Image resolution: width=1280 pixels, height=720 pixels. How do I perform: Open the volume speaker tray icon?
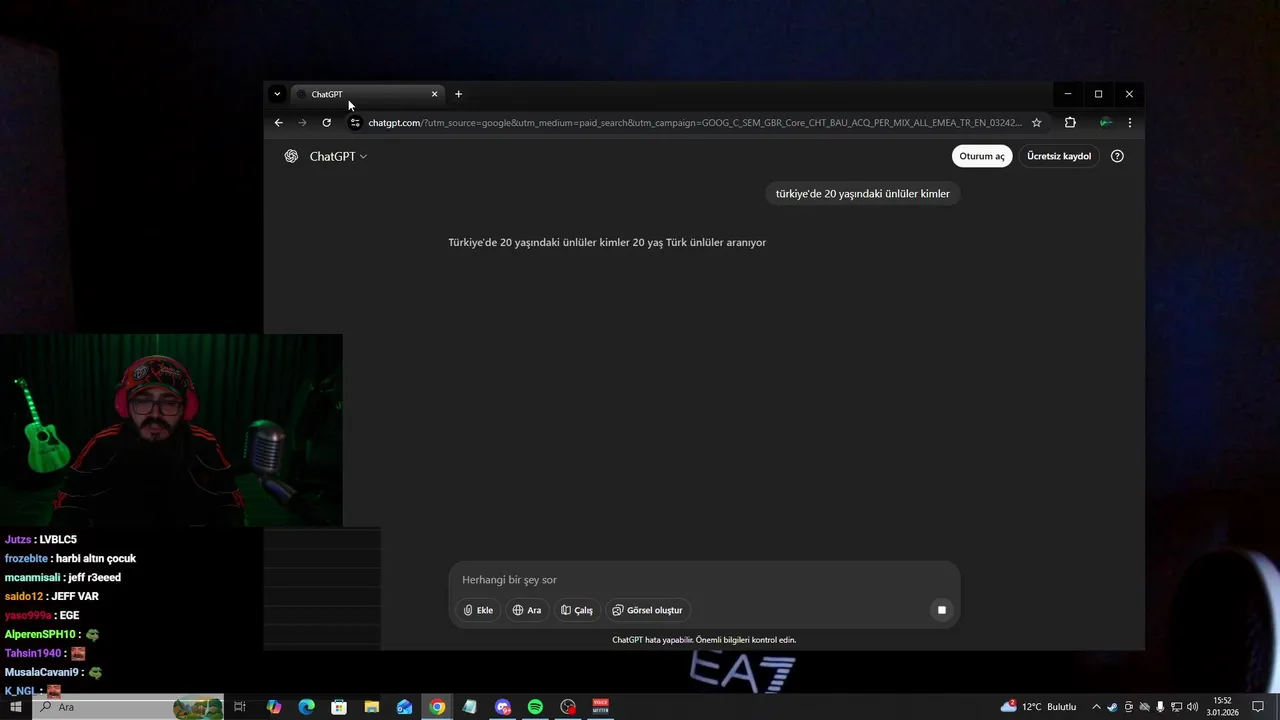[1192, 707]
